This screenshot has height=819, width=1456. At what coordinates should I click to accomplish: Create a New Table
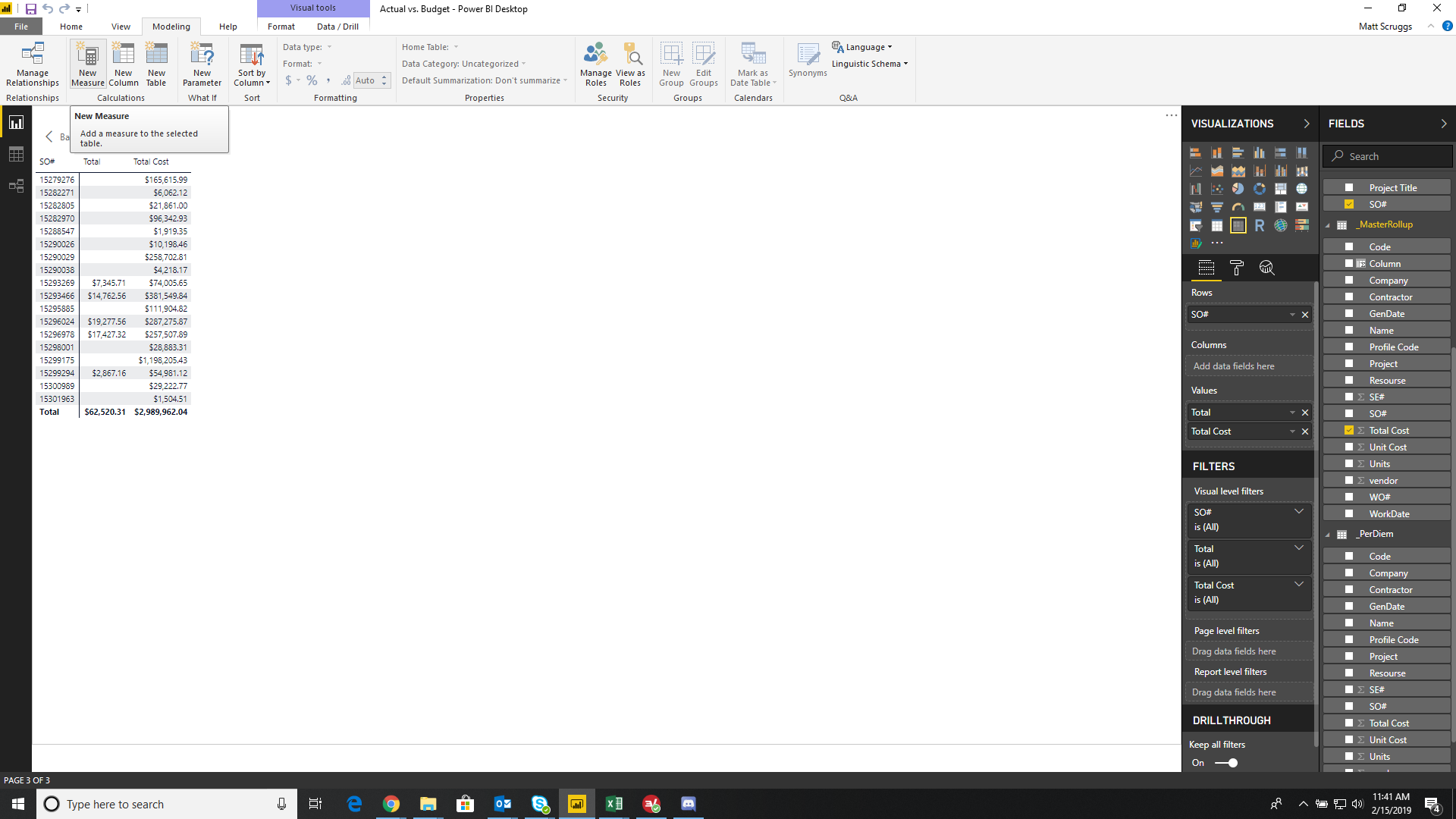[x=156, y=64]
